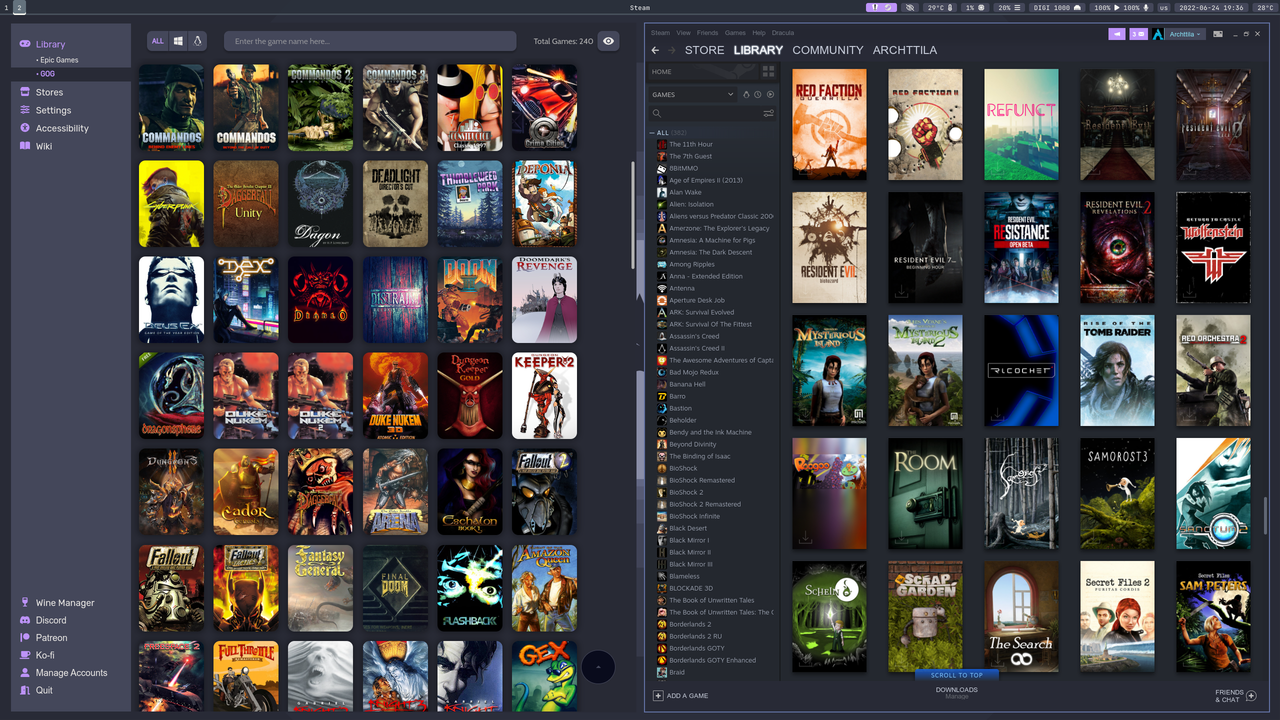Go back with Steam's back arrow
Screen dimensions: 1280x720
[655, 50]
